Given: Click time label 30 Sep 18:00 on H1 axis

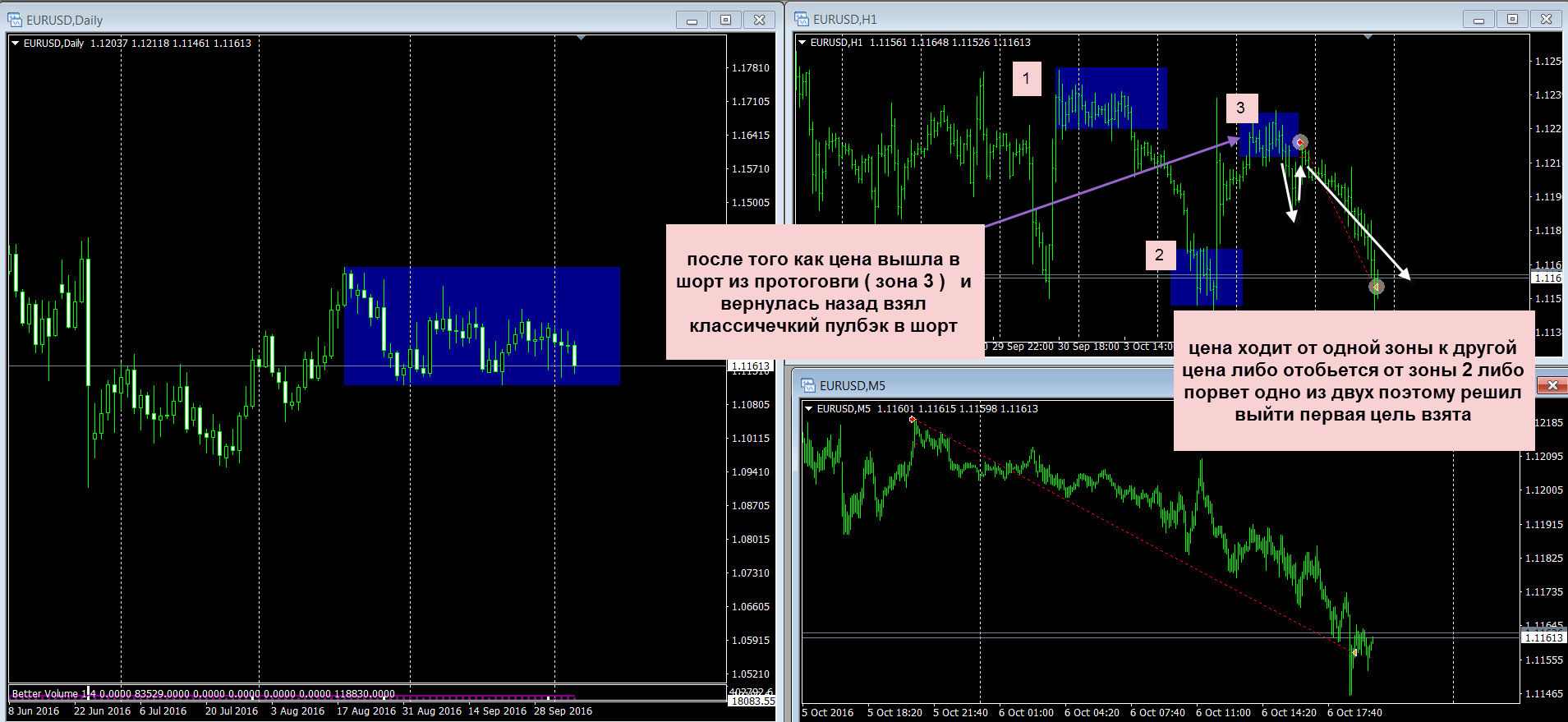Looking at the screenshot, I should coord(1088,347).
